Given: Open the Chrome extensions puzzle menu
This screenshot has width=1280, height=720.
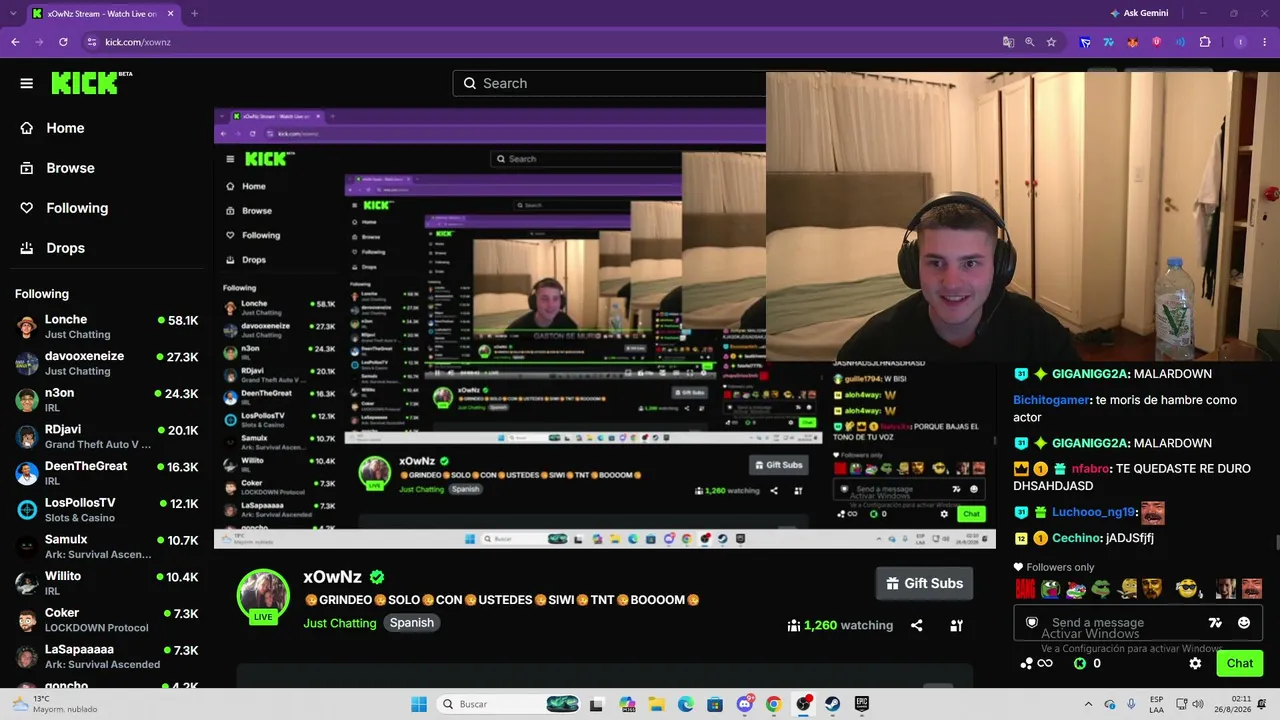Looking at the screenshot, I should (1205, 42).
